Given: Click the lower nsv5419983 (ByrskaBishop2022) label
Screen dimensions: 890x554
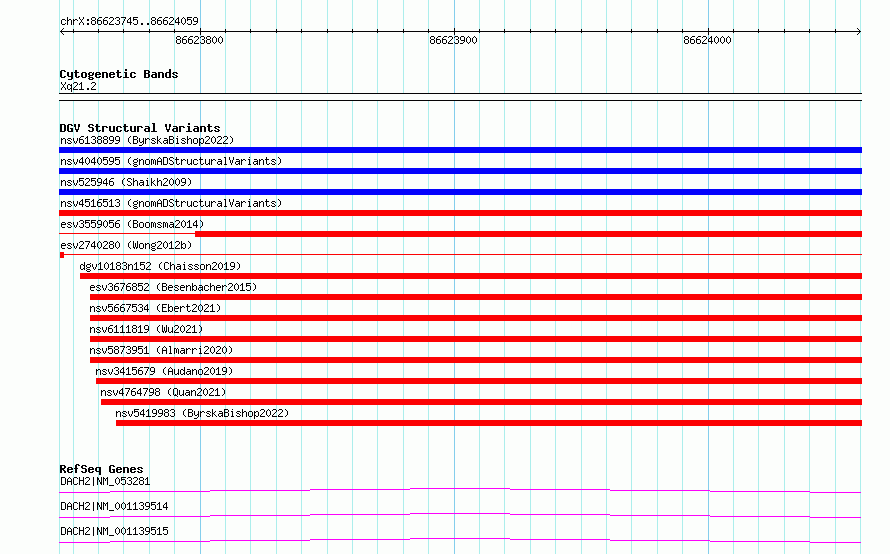Looking at the screenshot, I should [x=202, y=413].
